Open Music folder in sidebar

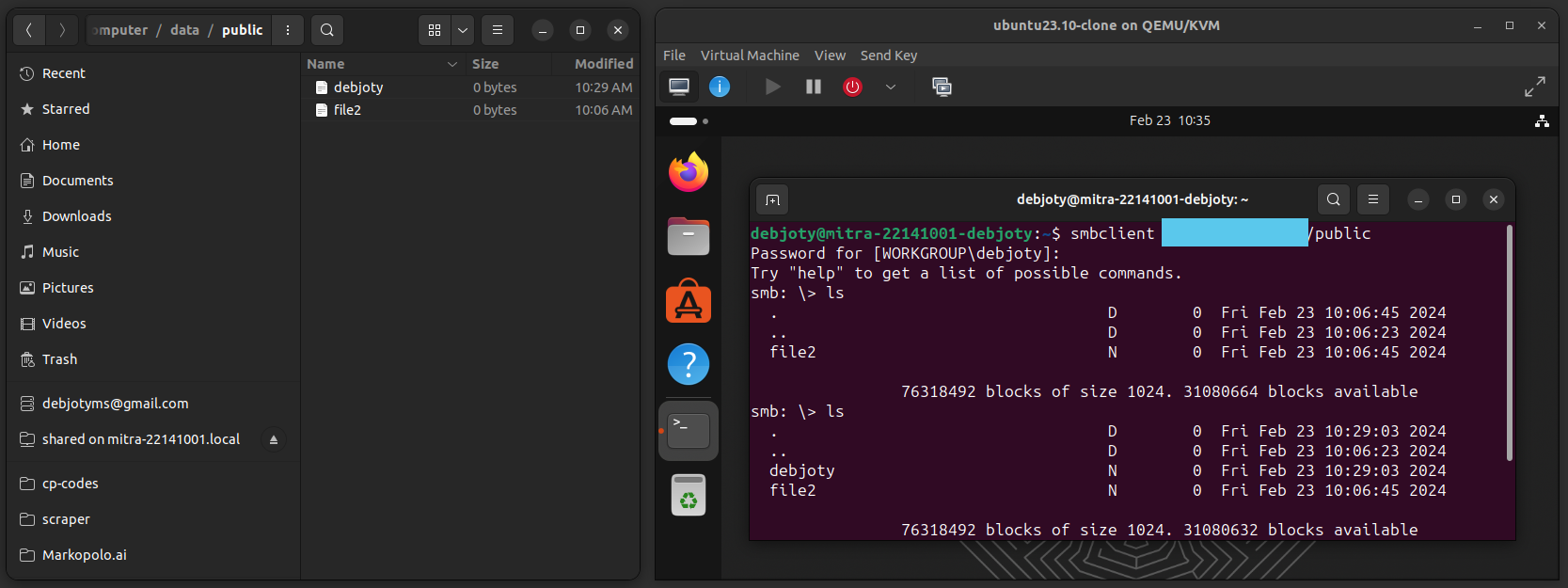153,252
